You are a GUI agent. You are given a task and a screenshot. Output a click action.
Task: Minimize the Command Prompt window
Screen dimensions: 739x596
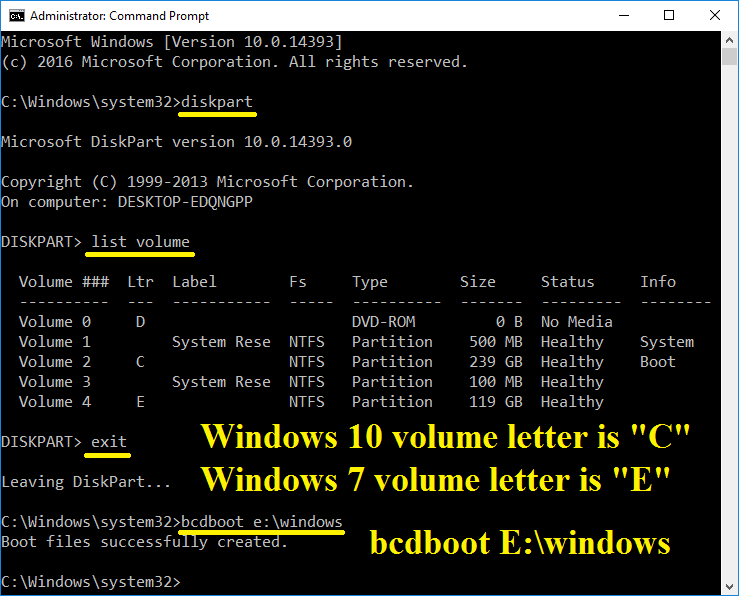[624, 16]
